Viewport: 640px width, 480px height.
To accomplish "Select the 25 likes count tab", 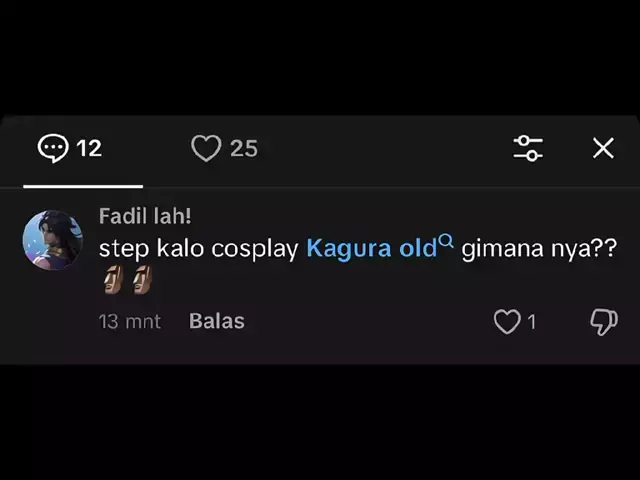I will [244, 148].
